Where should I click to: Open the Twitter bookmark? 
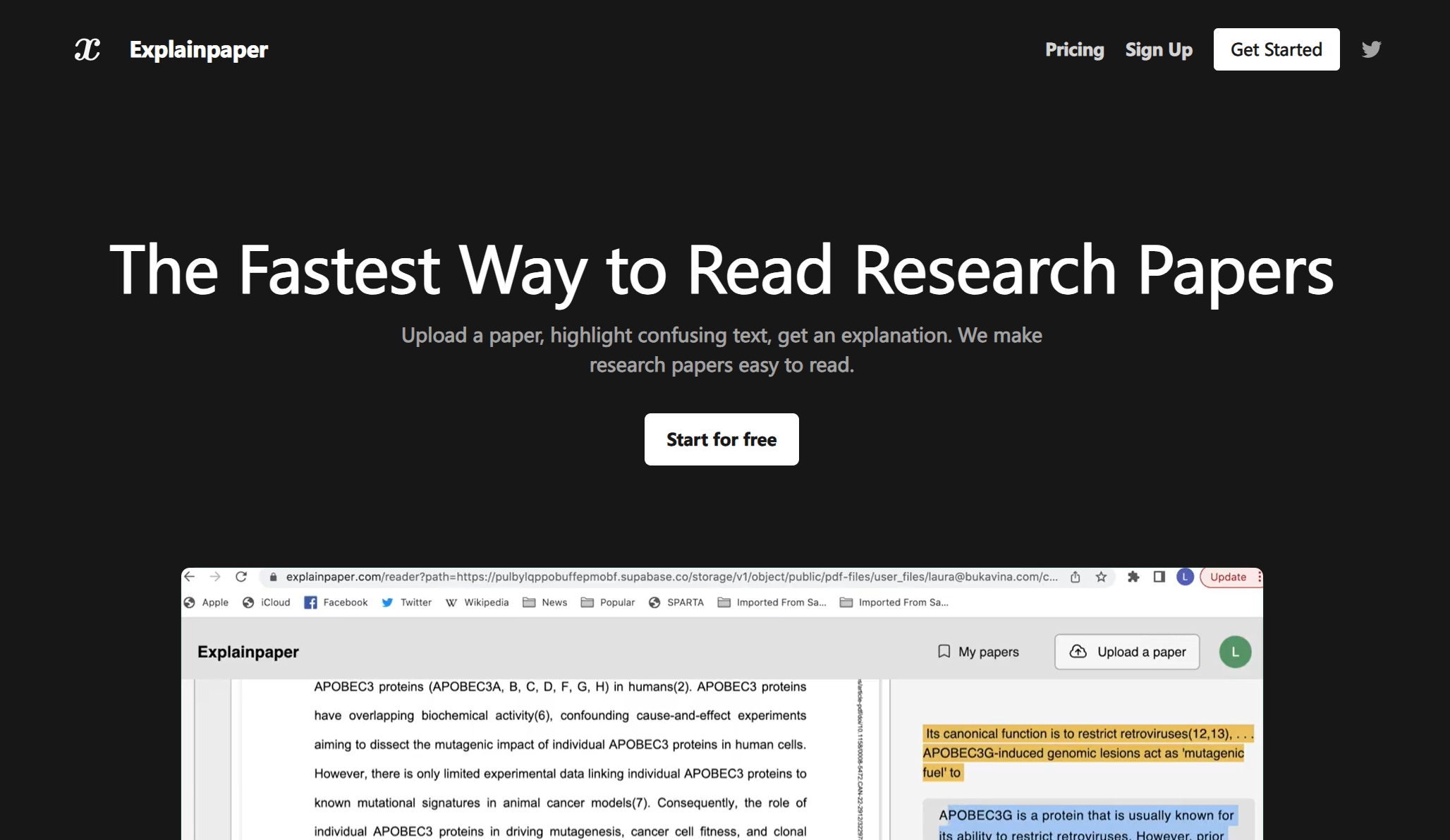click(x=406, y=602)
